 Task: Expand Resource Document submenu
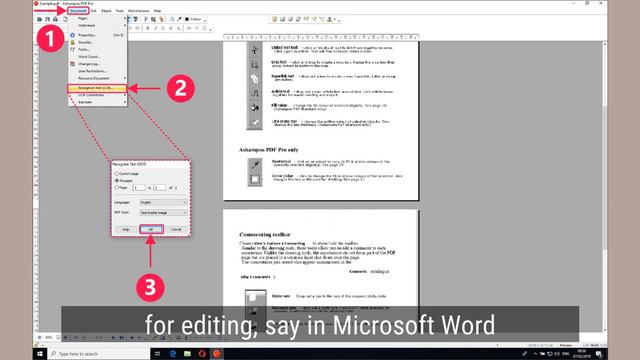click(x=97, y=78)
